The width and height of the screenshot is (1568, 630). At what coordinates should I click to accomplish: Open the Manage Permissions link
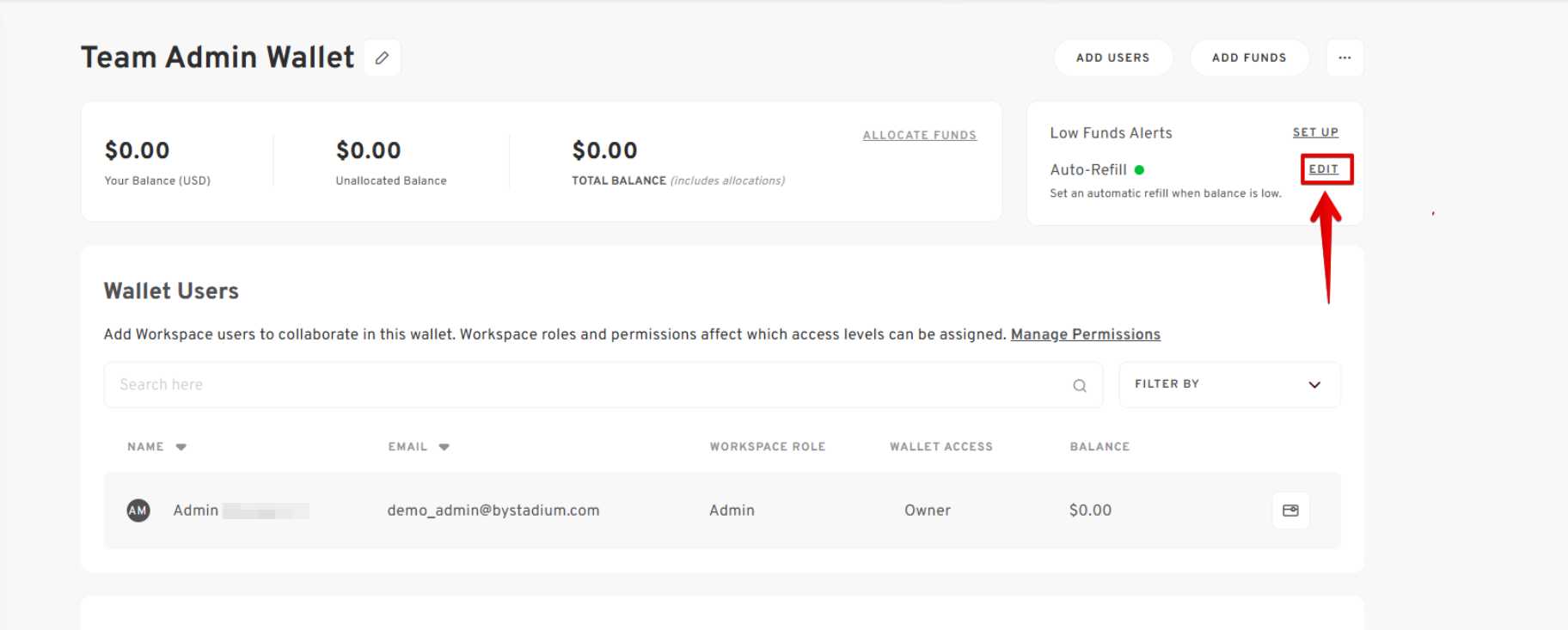point(1085,334)
